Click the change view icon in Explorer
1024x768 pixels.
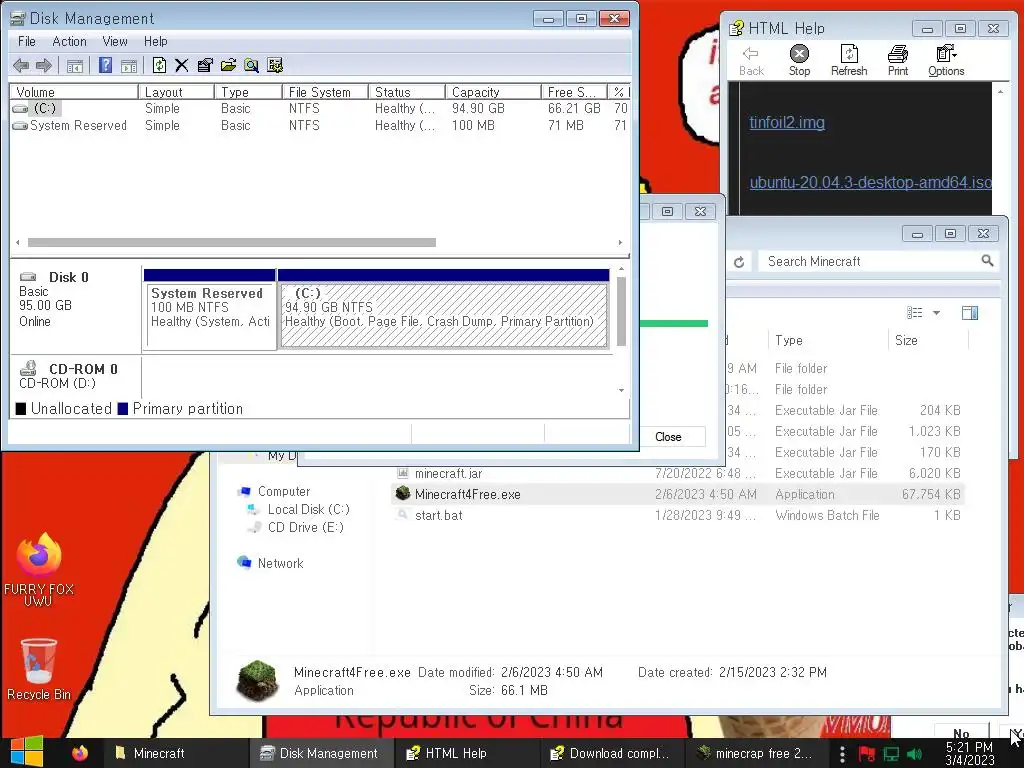point(915,313)
